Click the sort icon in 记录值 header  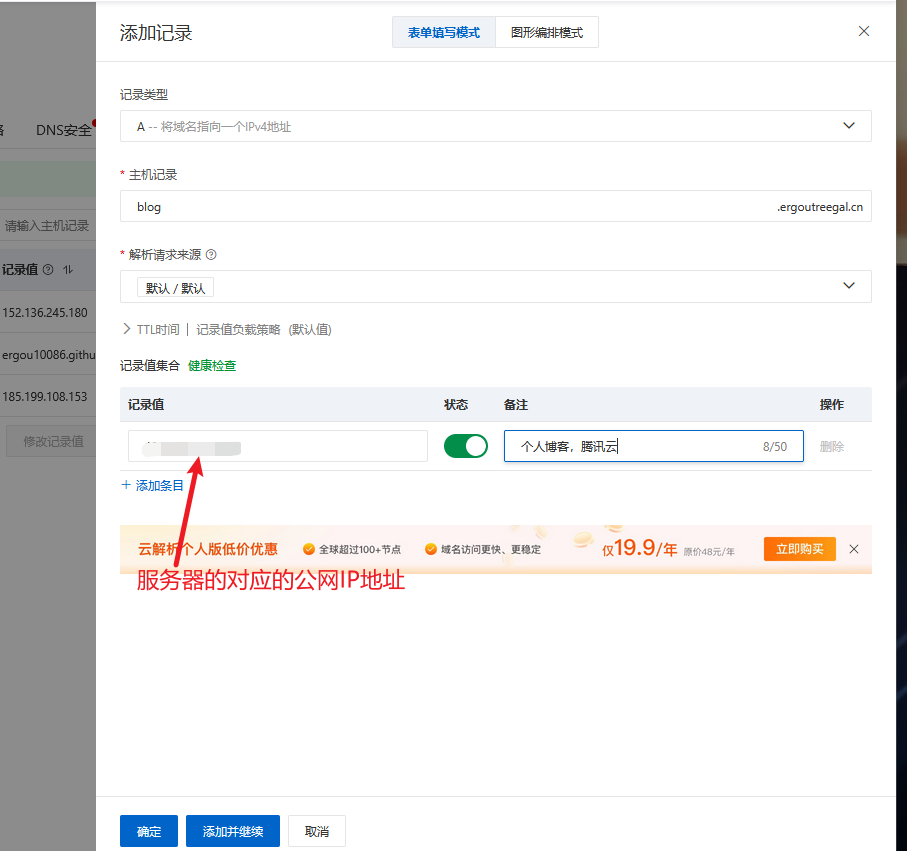68,270
